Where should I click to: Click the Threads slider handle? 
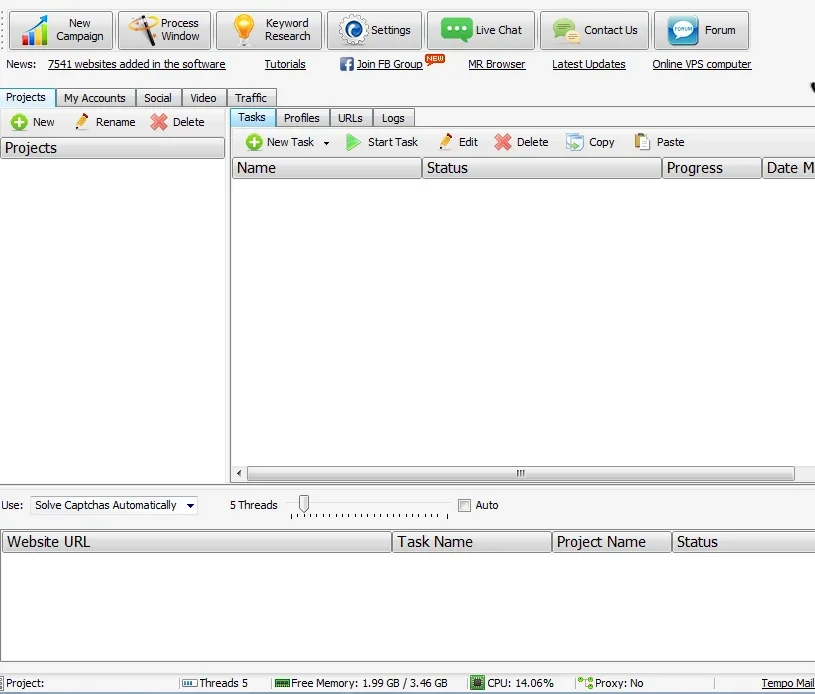click(304, 503)
